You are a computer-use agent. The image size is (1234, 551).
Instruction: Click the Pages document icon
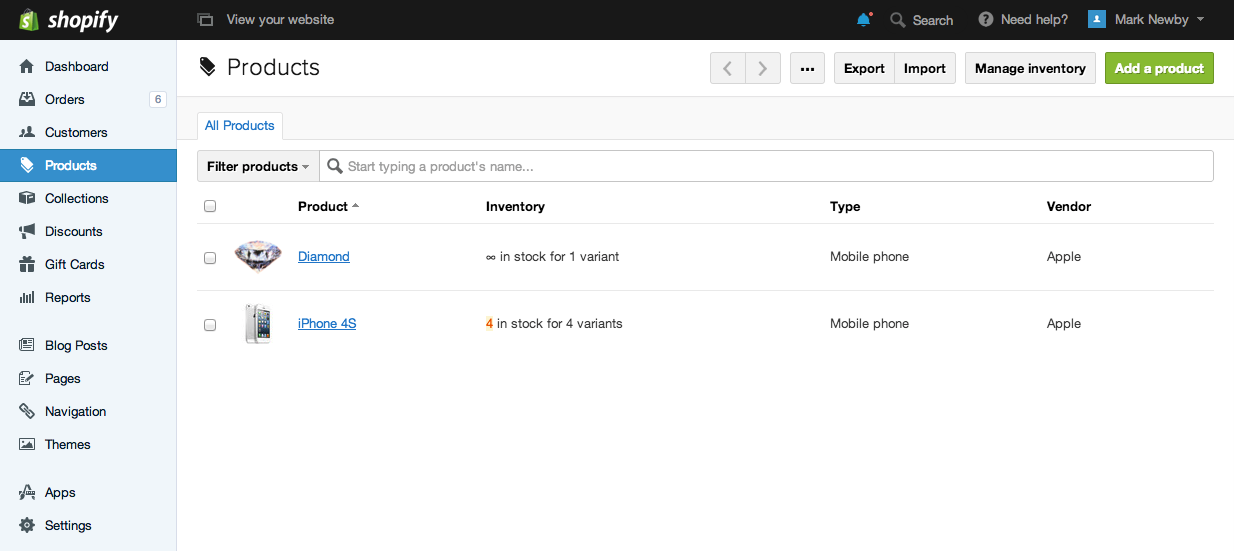click(x=27, y=378)
